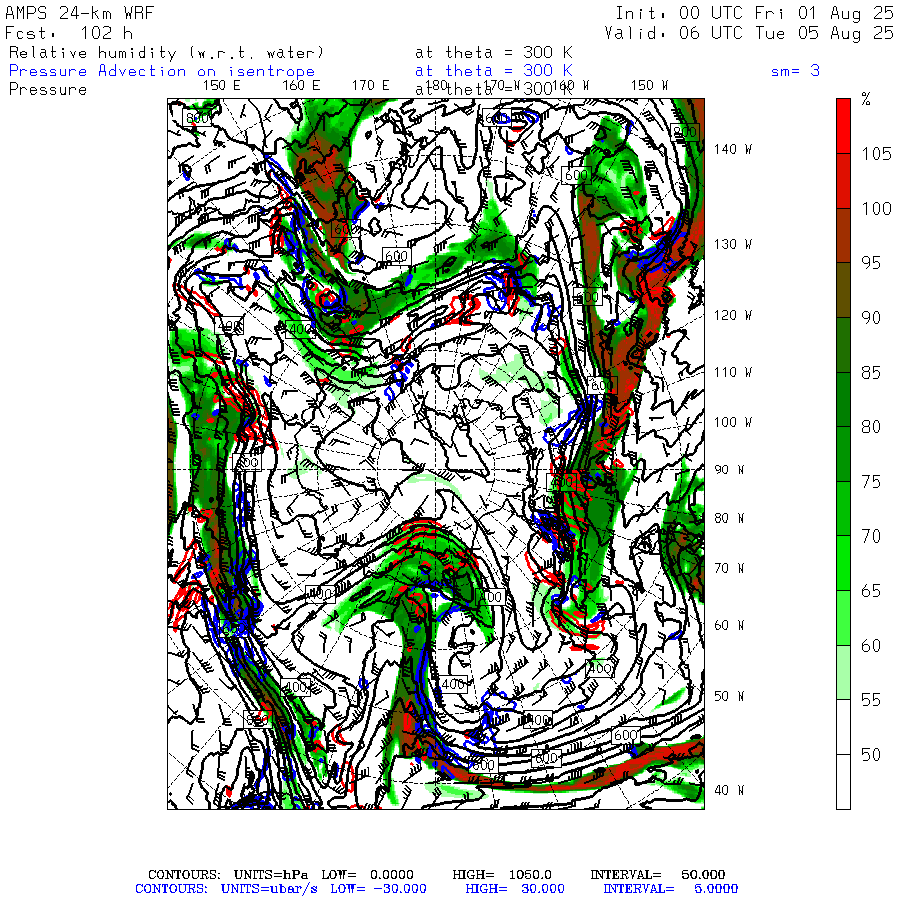The height and width of the screenshot is (900, 900).
Task: Click the '105' color bar tick label
Action: [x=876, y=154]
